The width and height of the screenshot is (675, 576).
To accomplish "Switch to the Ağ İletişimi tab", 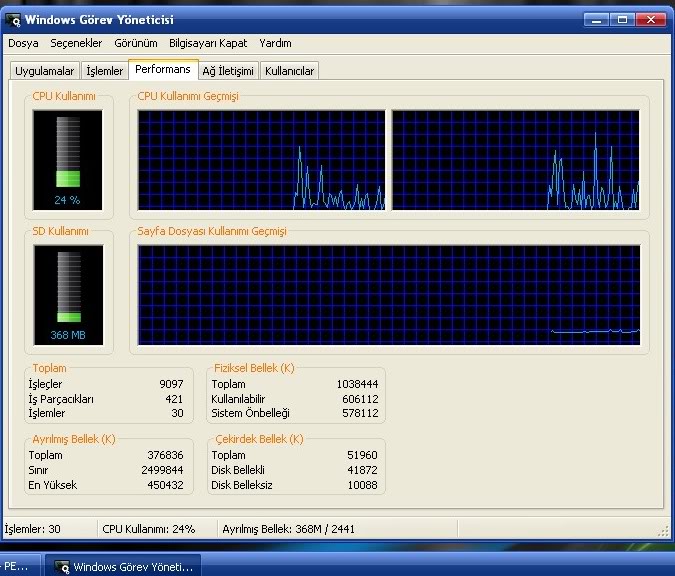I will tap(228, 71).
